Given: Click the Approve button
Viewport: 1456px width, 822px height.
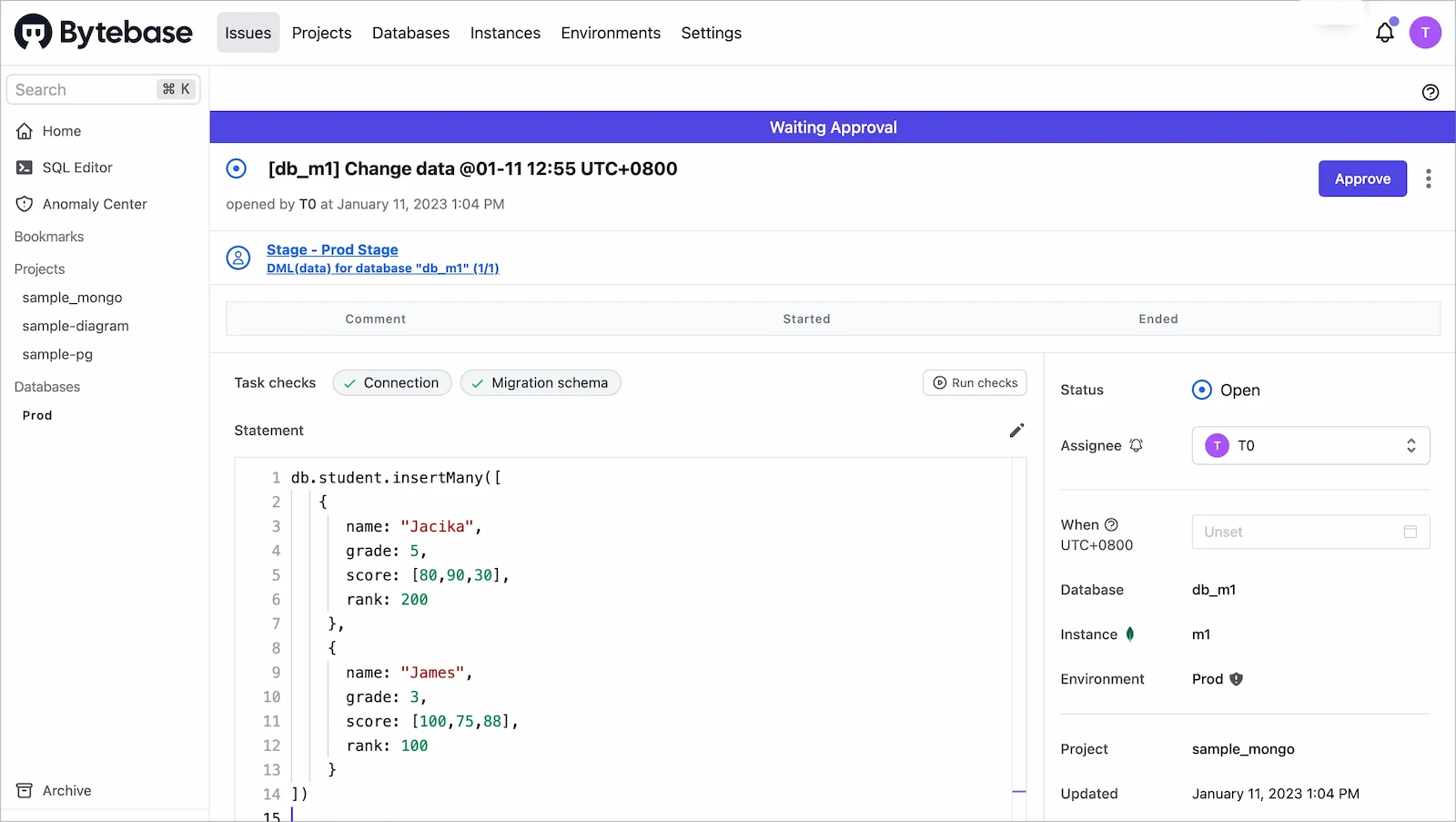Looking at the screenshot, I should pyautogui.click(x=1362, y=178).
